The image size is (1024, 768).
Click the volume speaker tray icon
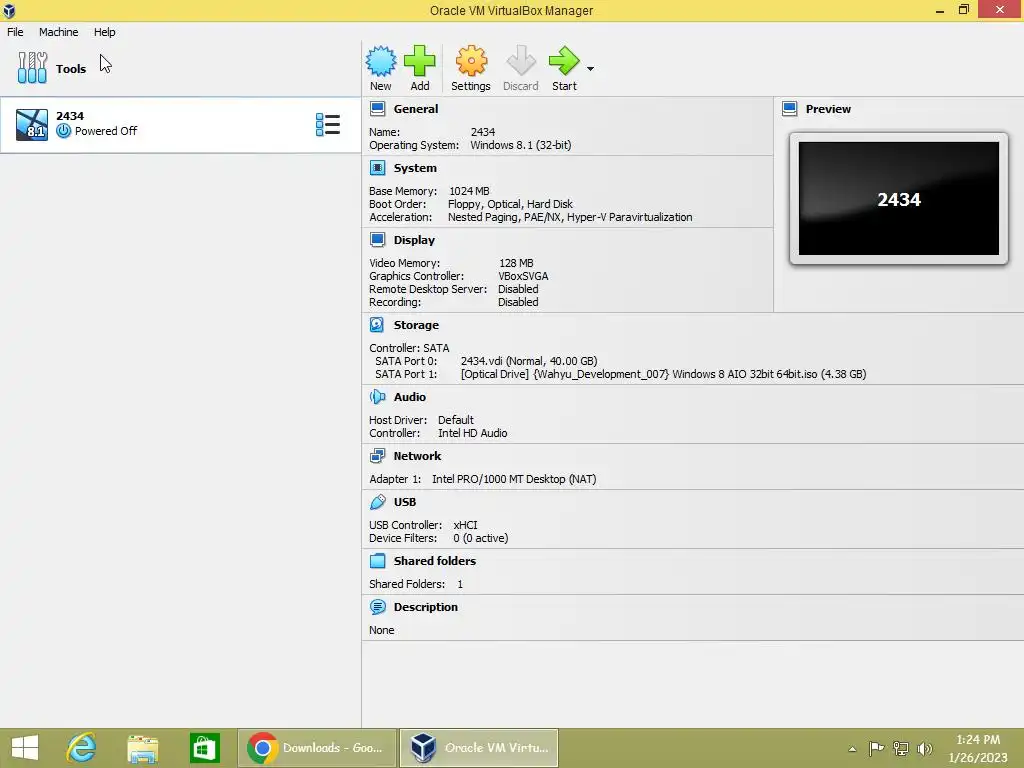point(924,748)
